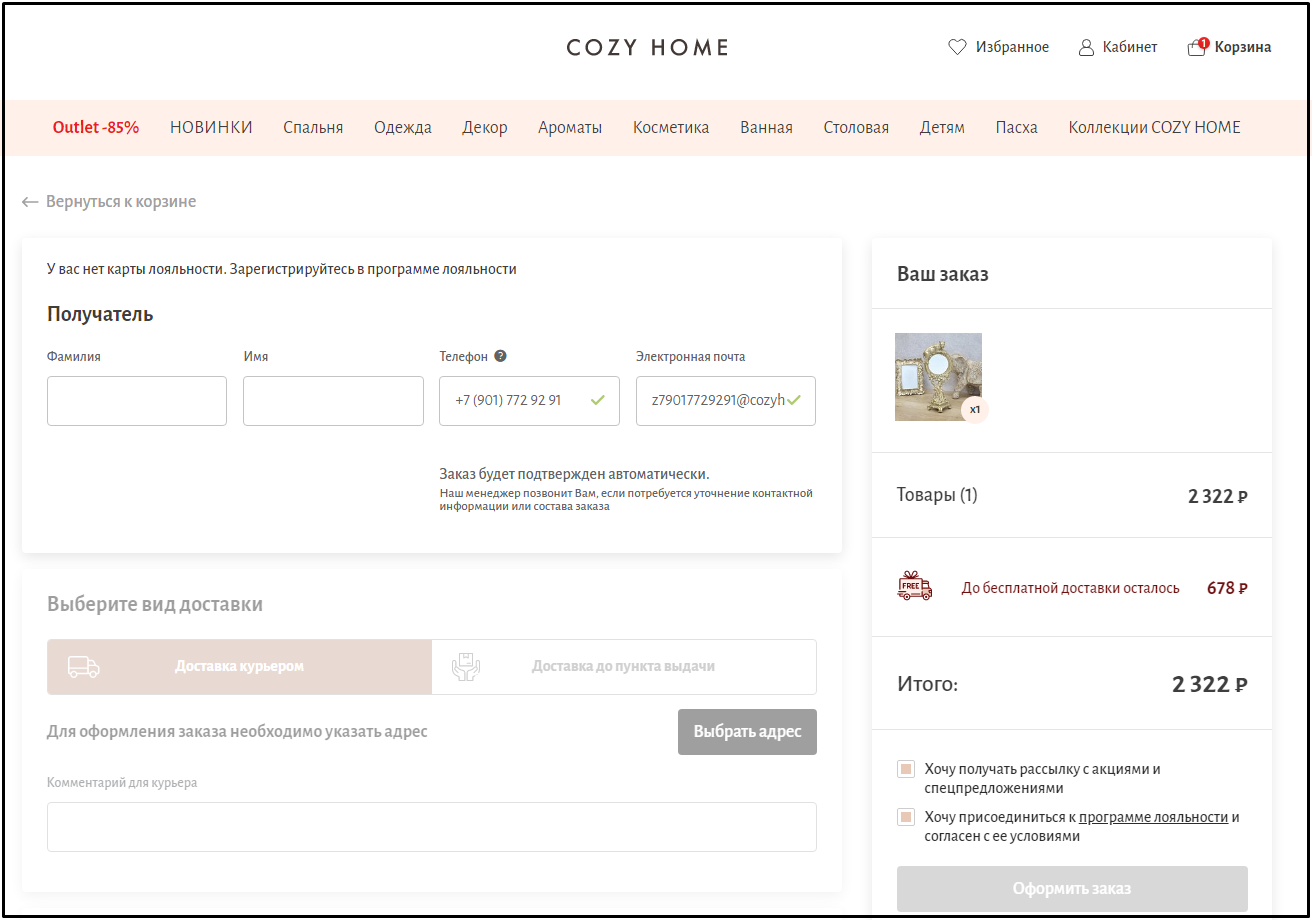Click the Итого: label
The width and height of the screenshot is (1312, 920).
(x=927, y=685)
